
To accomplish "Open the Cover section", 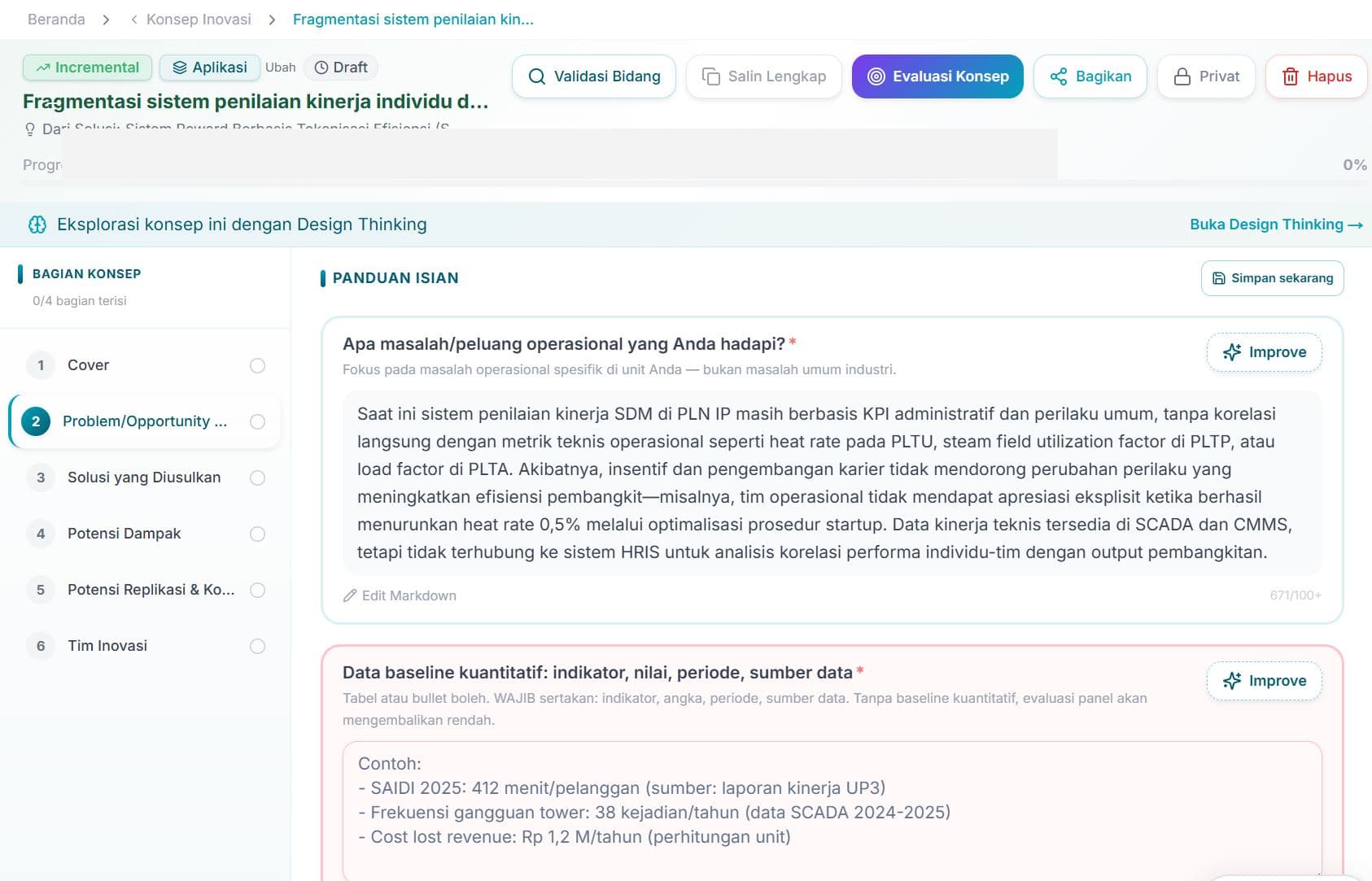I will pos(145,365).
